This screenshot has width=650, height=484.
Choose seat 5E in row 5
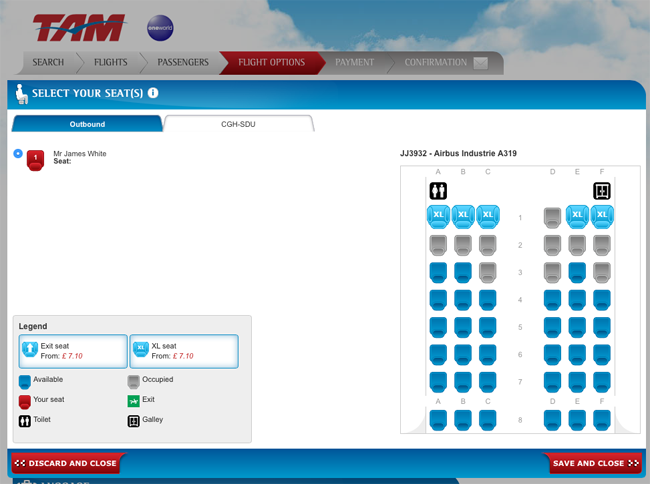(x=577, y=327)
